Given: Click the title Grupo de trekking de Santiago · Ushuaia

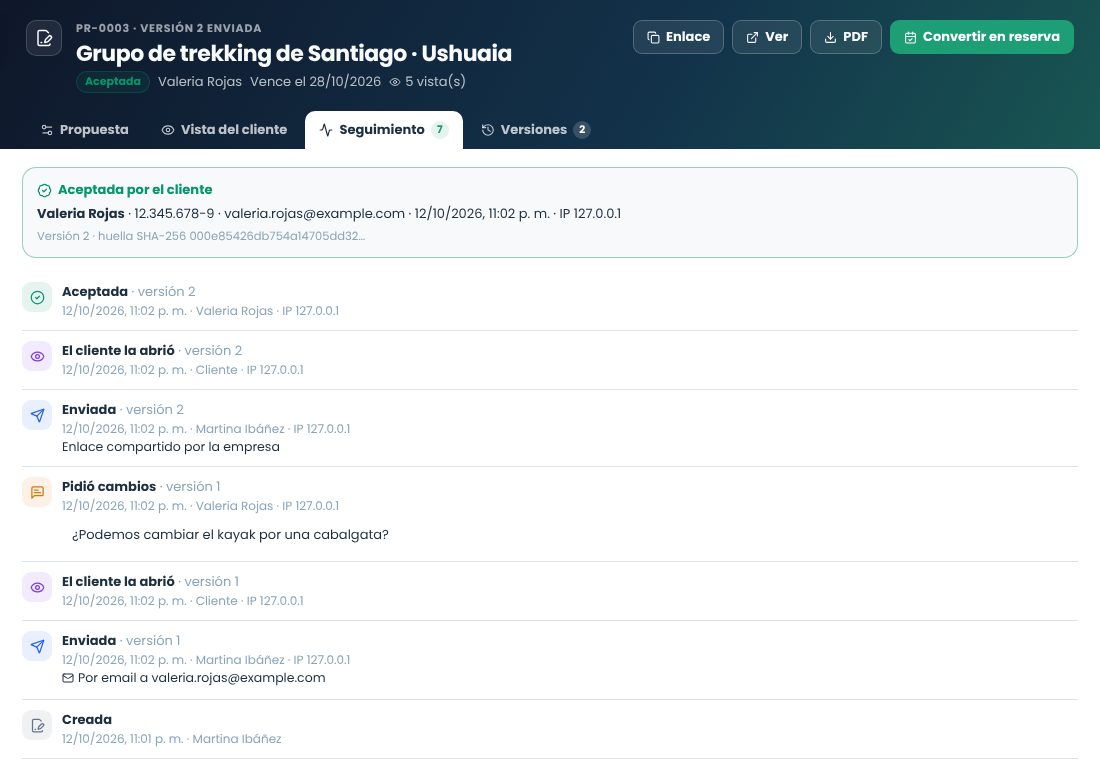Looking at the screenshot, I should click(x=294, y=53).
